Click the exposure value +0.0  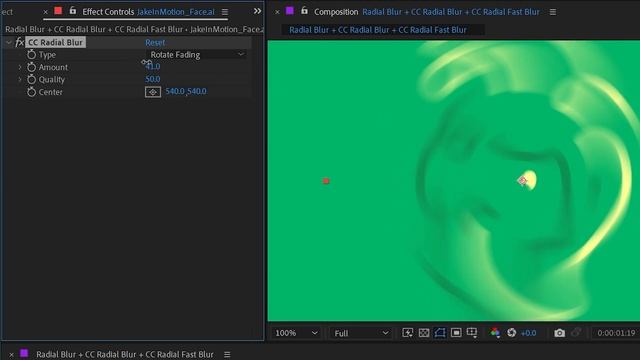tap(529, 333)
